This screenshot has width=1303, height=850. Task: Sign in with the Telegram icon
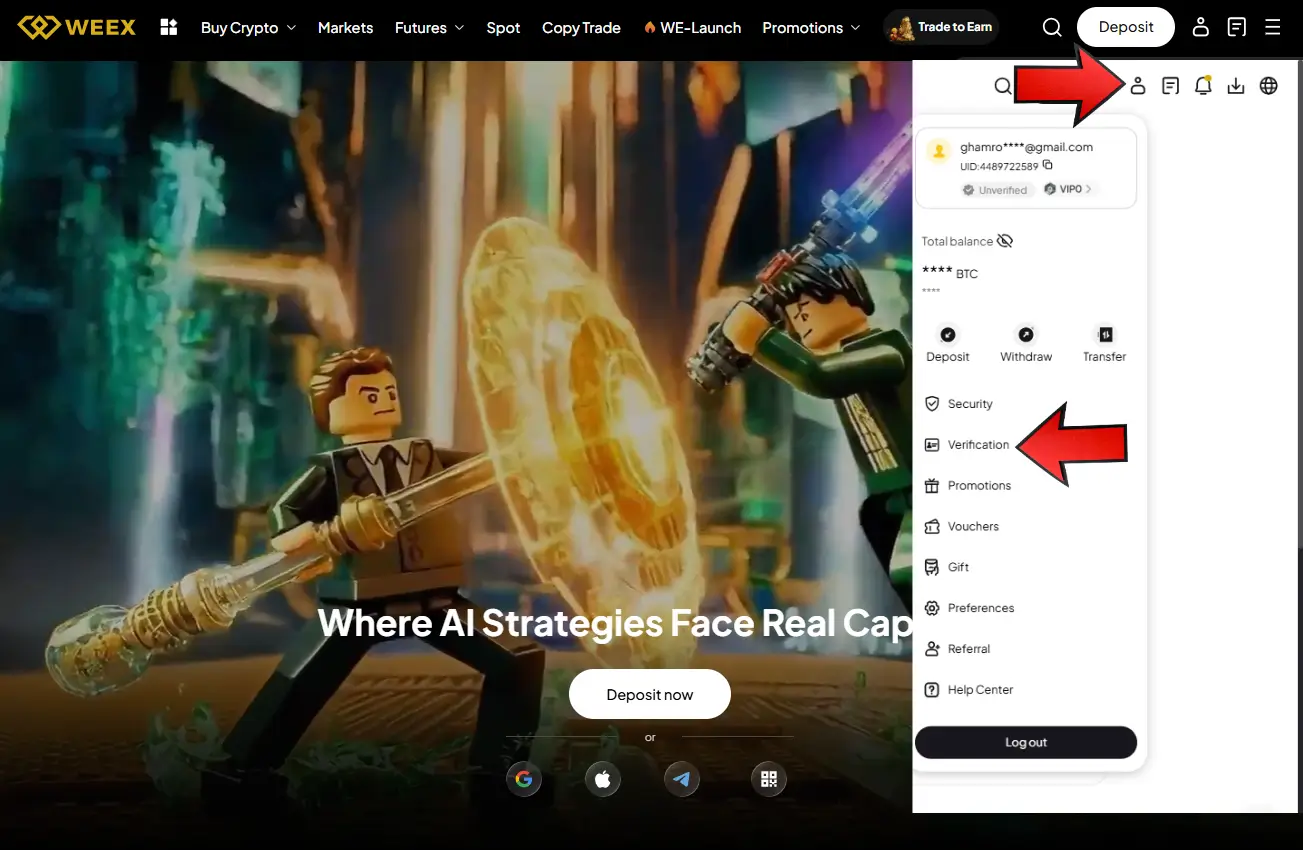(x=682, y=779)
